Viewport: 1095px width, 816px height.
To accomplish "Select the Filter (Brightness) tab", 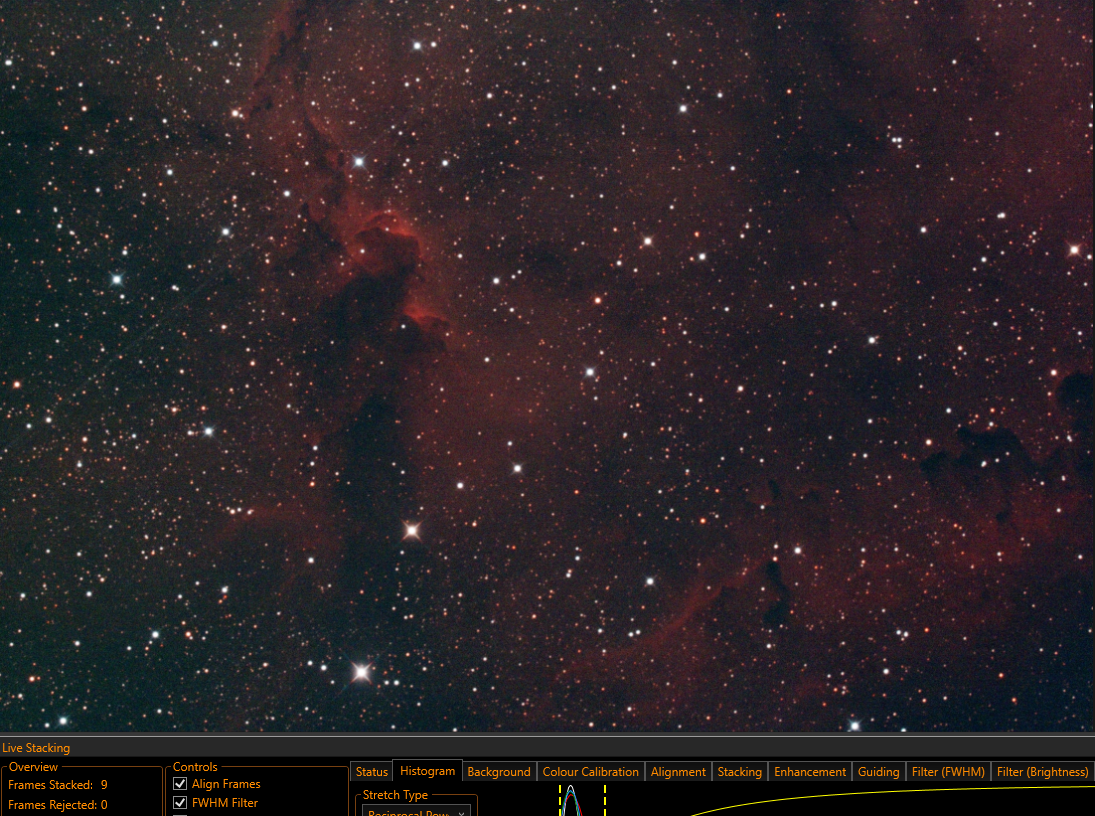I will (x=1042, y=771).
